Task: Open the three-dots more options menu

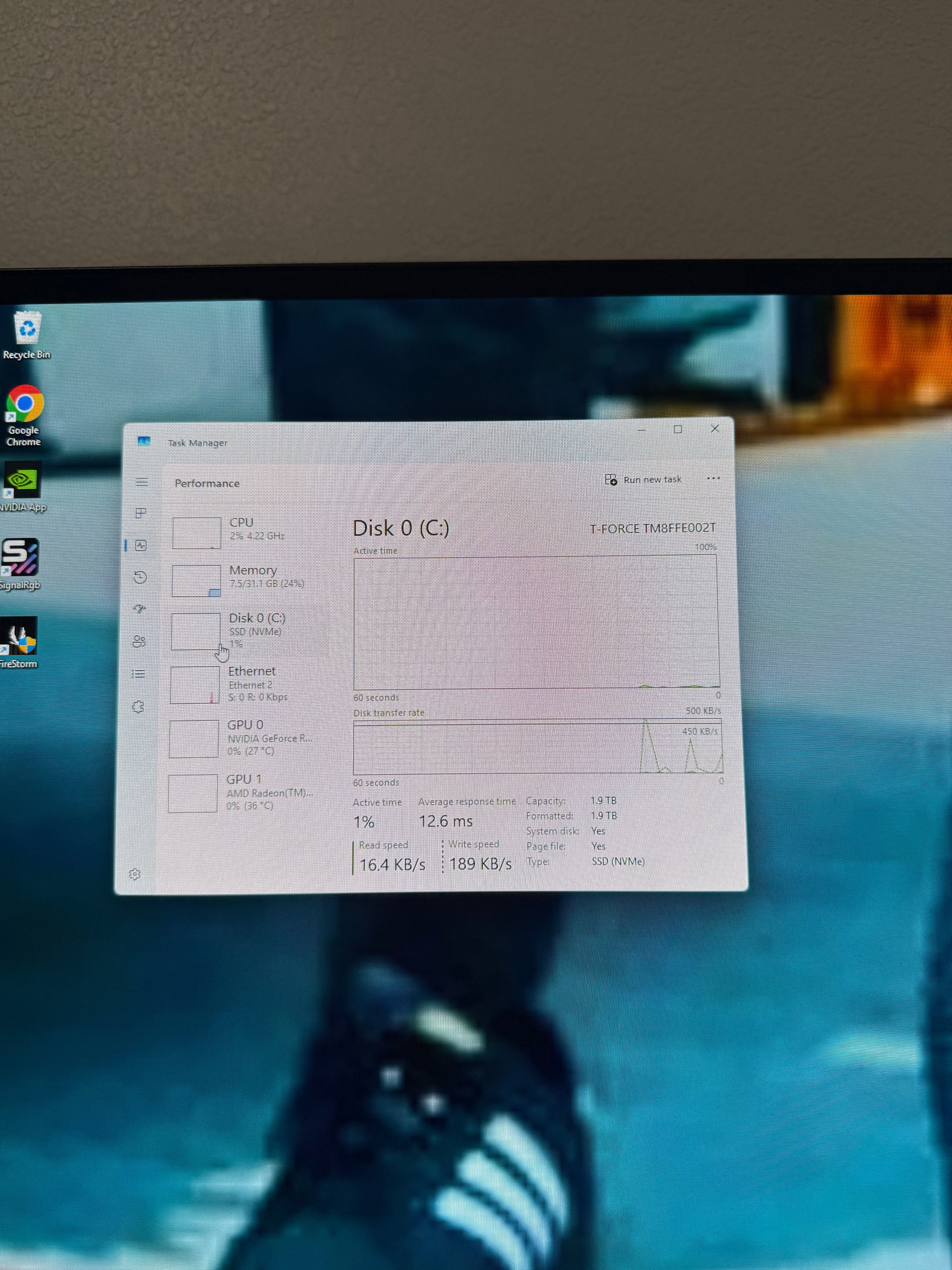Action: [x=713, y=478]
